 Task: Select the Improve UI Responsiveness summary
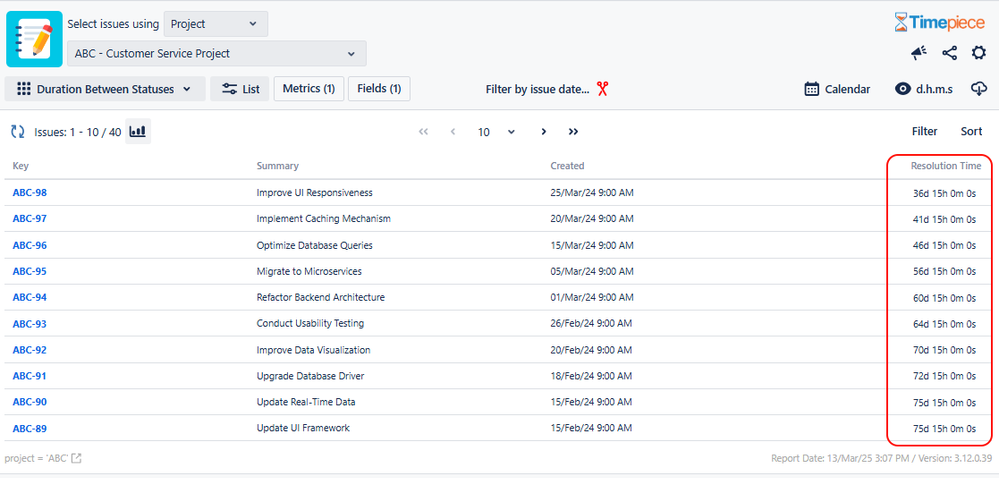click(x=315, y=192)
